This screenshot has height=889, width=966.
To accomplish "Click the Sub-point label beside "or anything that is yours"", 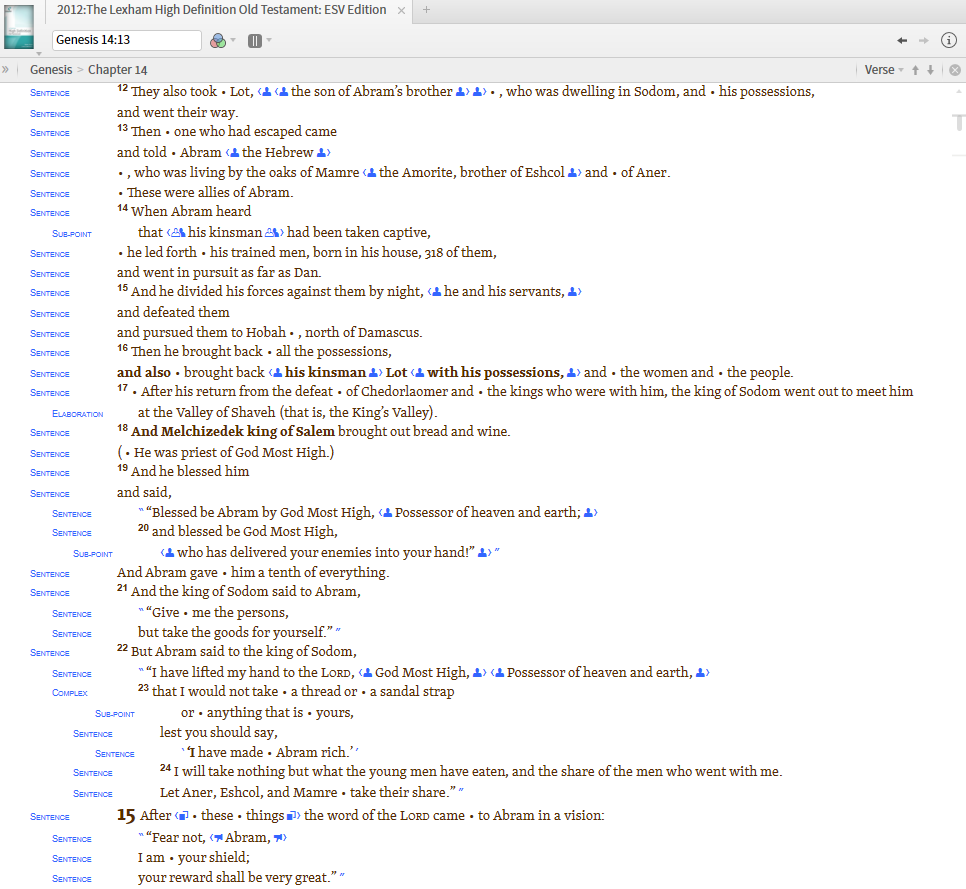I will 115,714.
